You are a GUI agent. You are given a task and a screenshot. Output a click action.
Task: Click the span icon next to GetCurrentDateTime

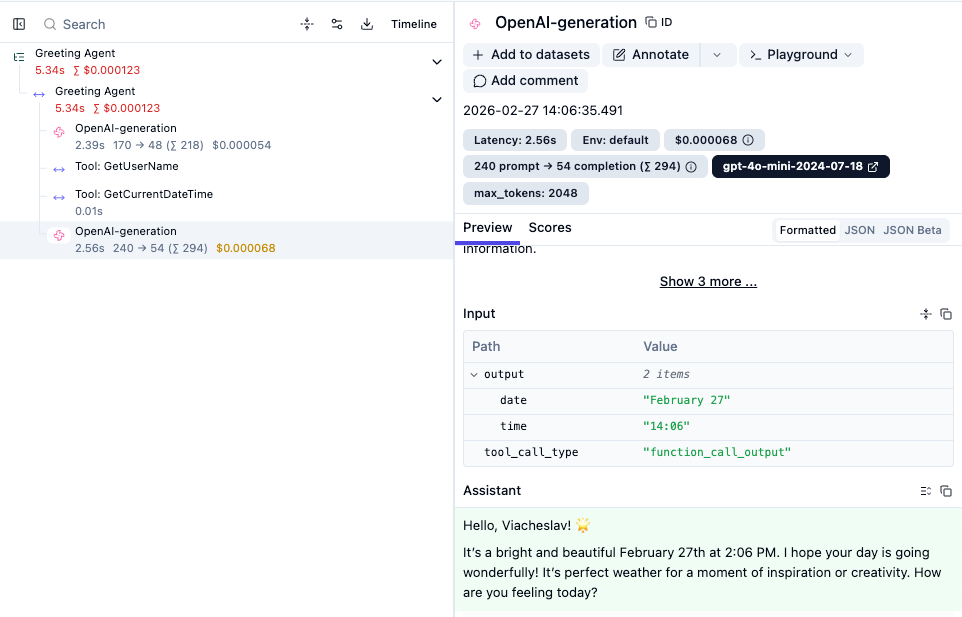[x=59, y=197]
